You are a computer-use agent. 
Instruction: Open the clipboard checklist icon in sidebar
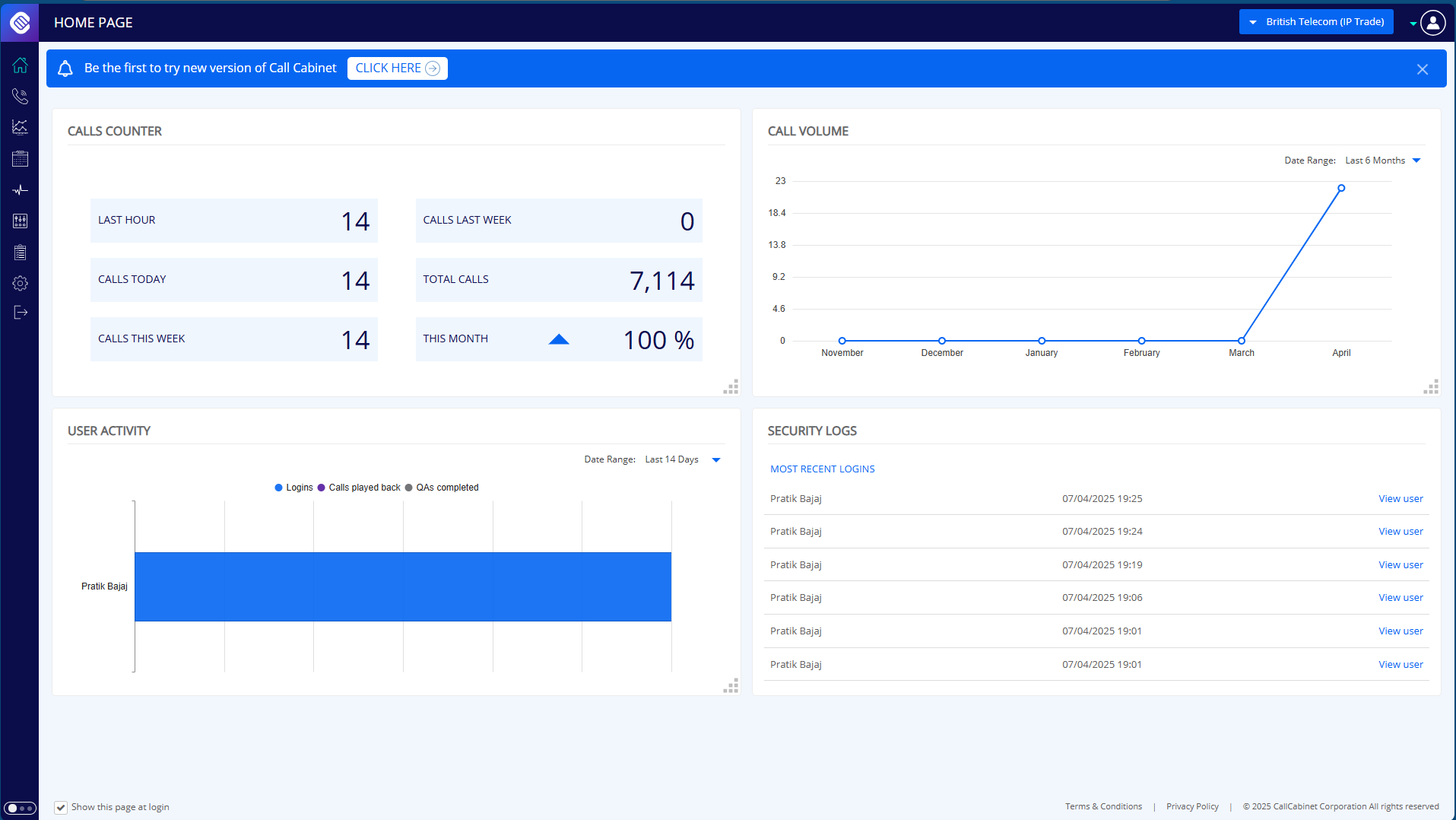(x=20, y=252)
